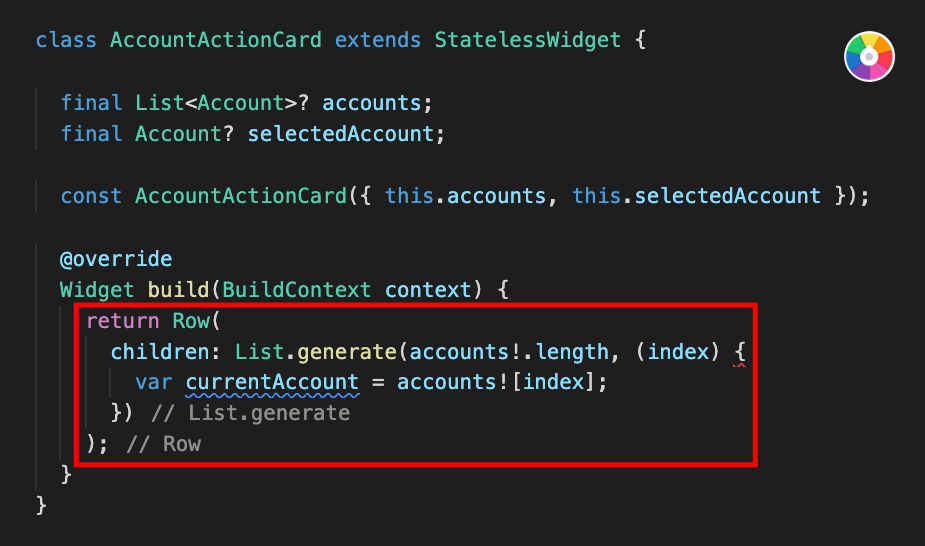Click the red squiggle error brace
The width and height of the screenshot is (925, 546).
[740, 353]
